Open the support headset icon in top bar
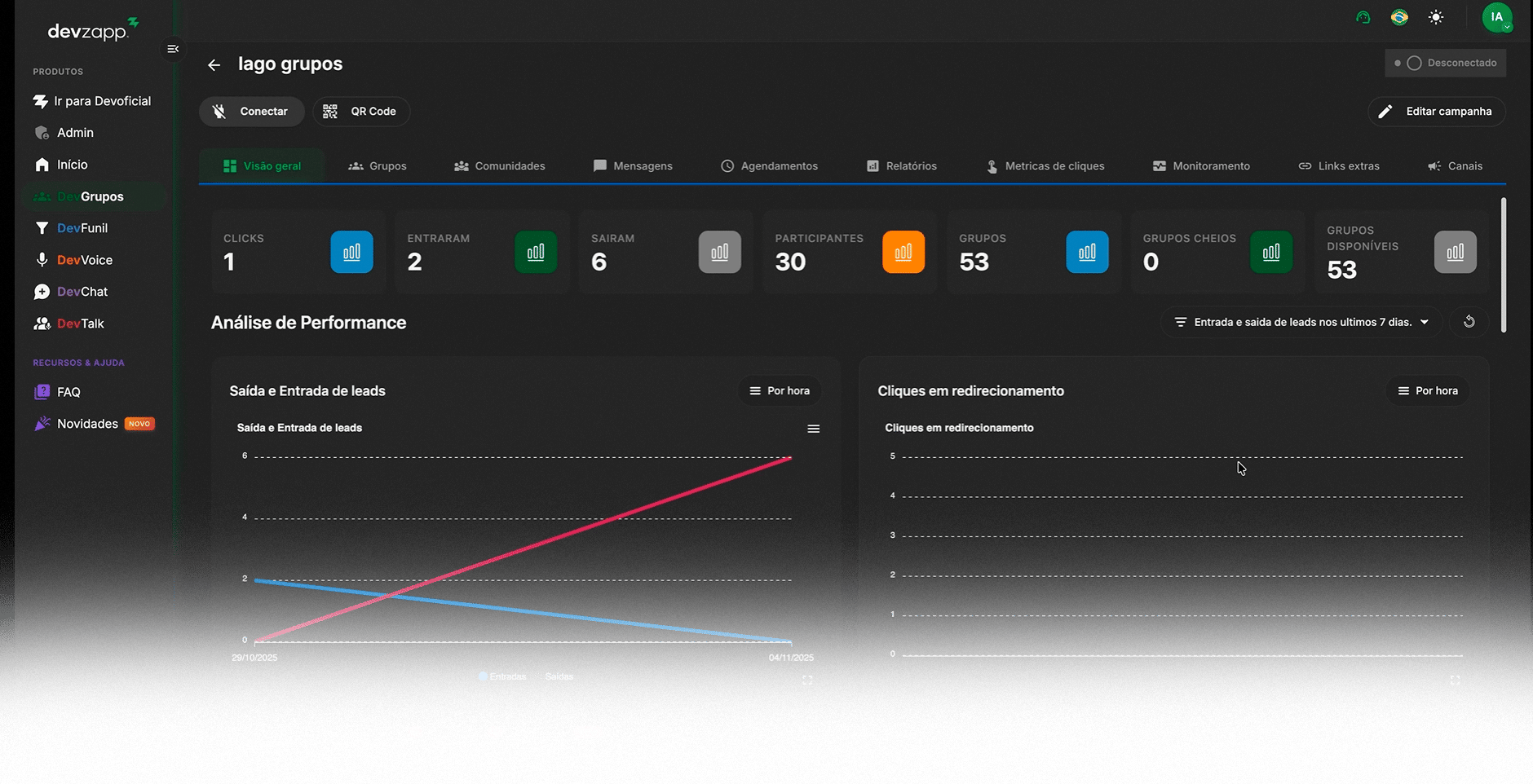 coord(1363,17)
